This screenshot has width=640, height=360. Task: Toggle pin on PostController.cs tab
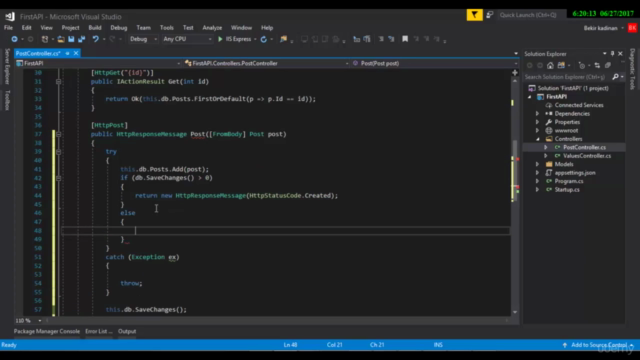(x=67, y=53)
